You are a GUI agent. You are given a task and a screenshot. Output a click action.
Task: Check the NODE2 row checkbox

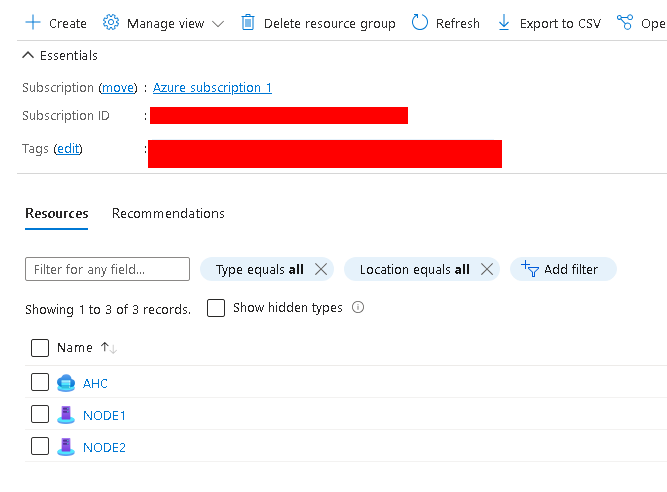point(40,446)
